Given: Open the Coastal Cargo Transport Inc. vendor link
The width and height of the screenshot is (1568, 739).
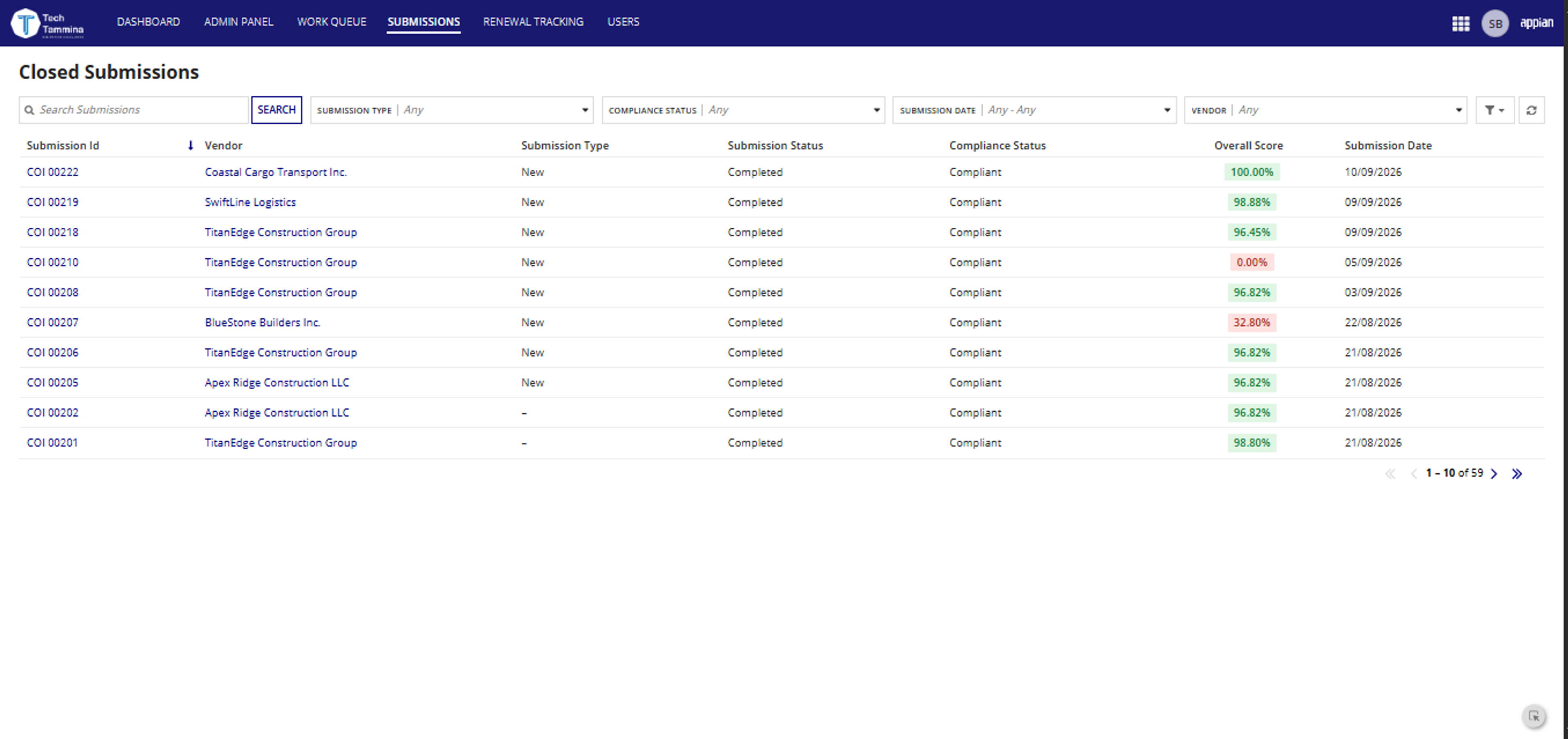Looking at the screenshot, I should [275, 172].
